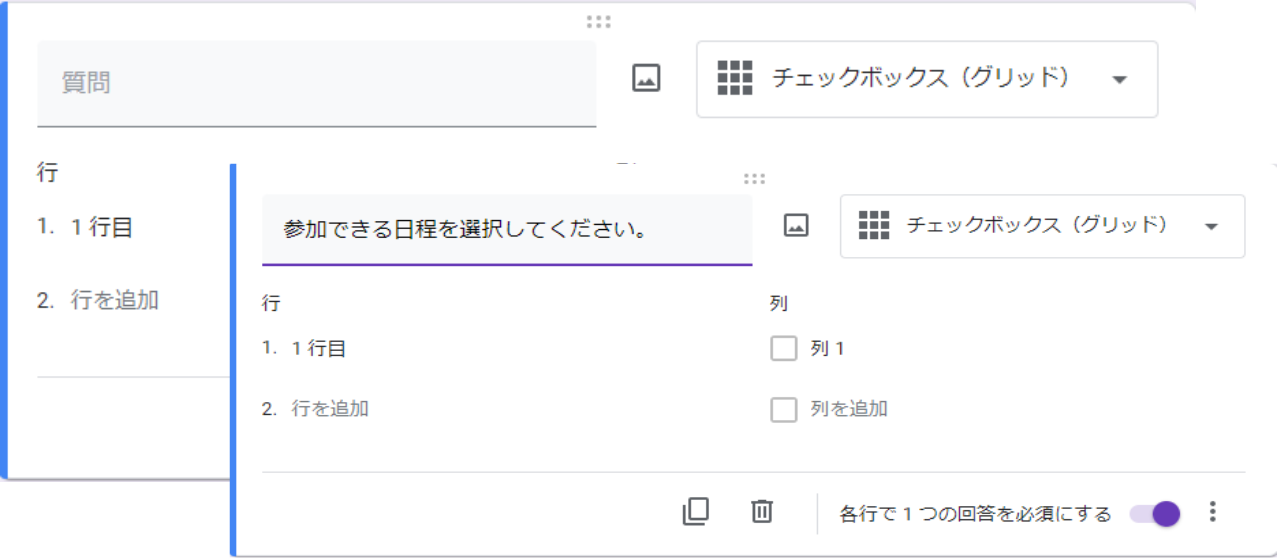Click the 列を追加 checkbox
The image size is (1277, 558).
(x=784, y=409)
